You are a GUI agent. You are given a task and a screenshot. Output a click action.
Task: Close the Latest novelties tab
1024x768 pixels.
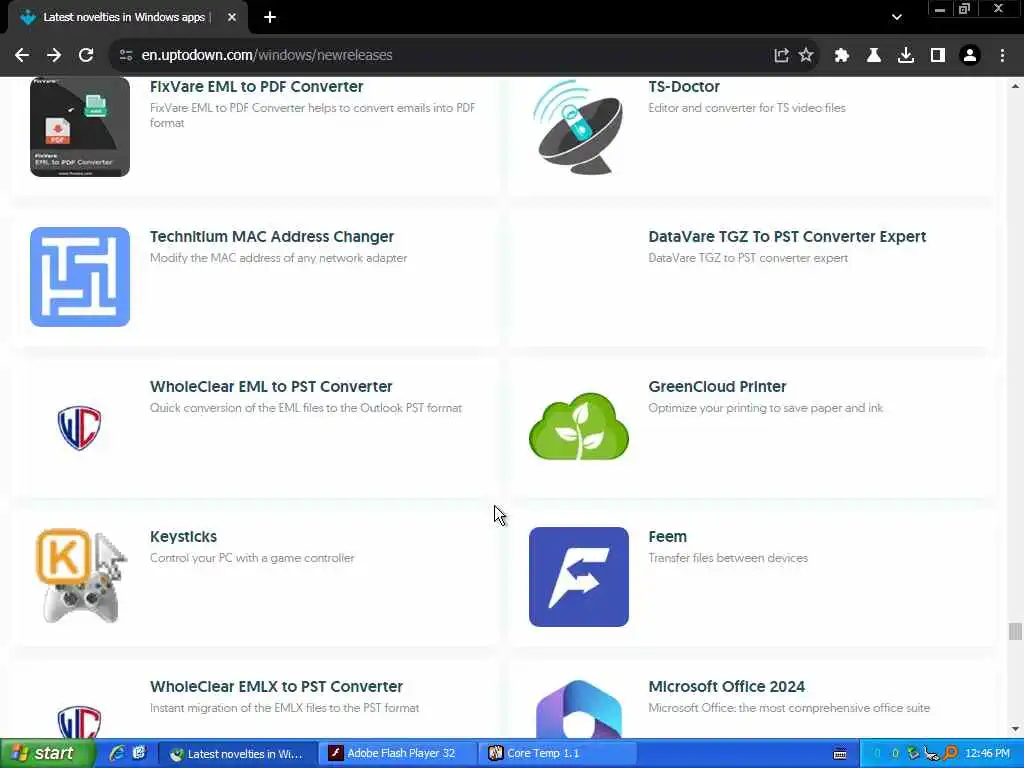tap(231, 18)
